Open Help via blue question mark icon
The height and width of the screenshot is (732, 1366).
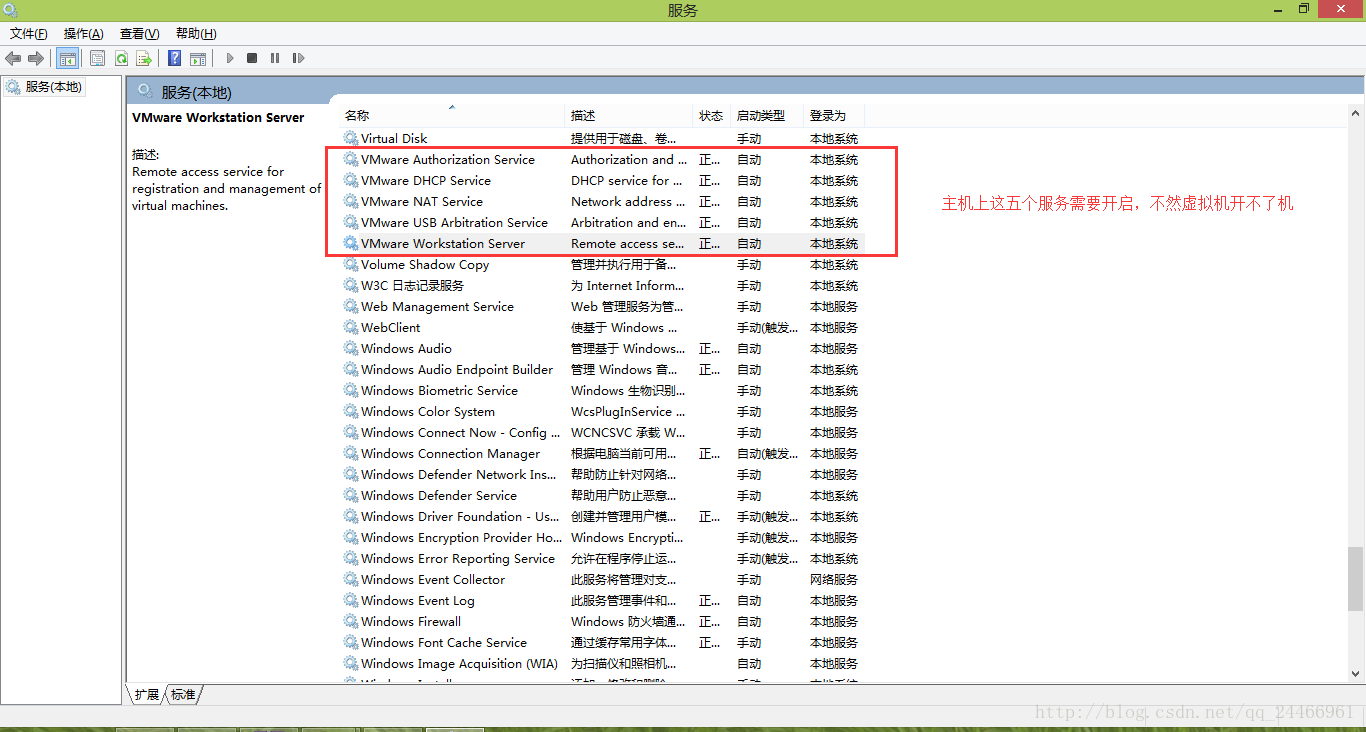point(175,58)
